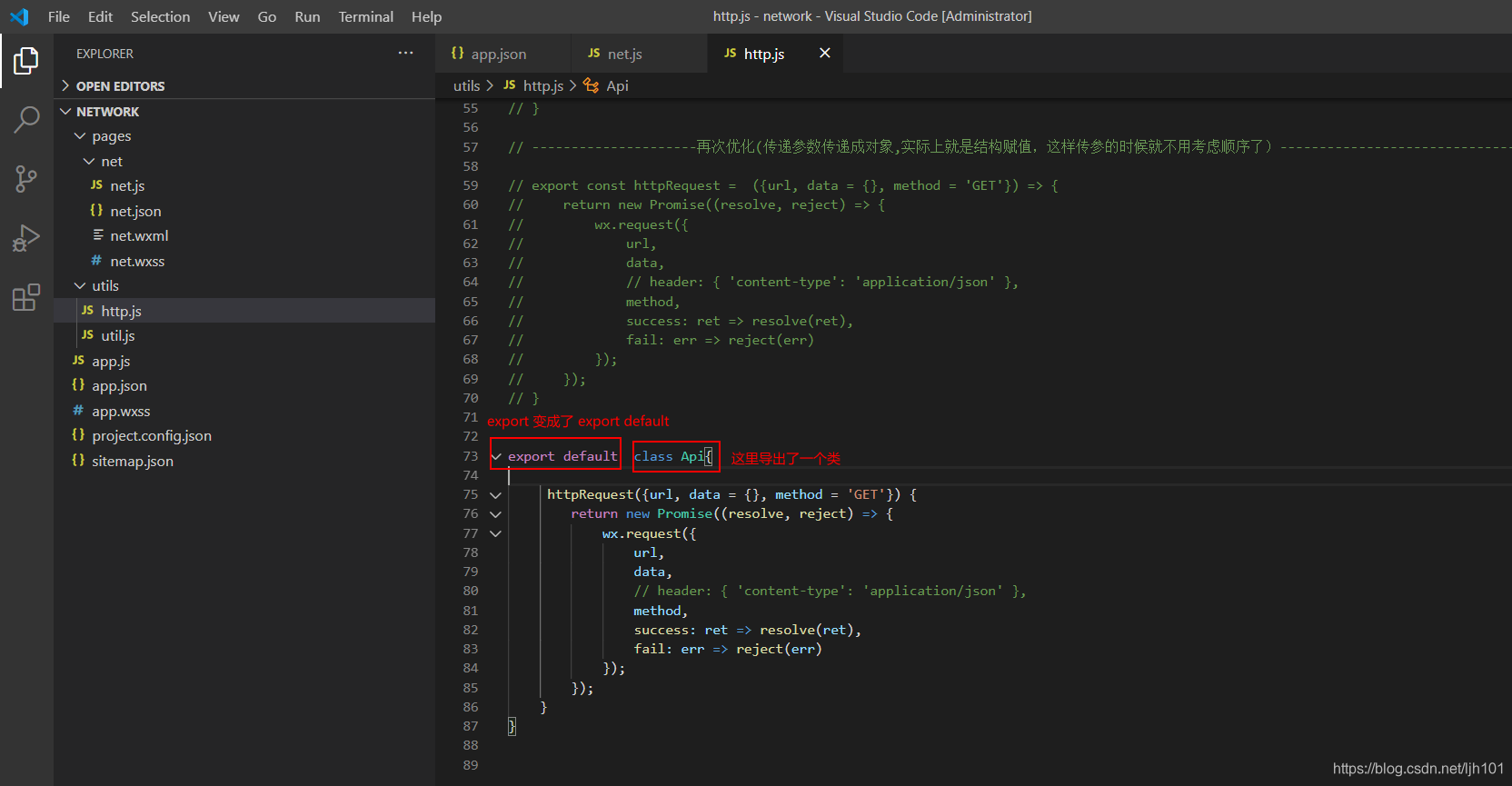The width and height of the screenshot is (1512, 786).
Task: Fold wx.request block at line 77
Action: pos(496,533)
